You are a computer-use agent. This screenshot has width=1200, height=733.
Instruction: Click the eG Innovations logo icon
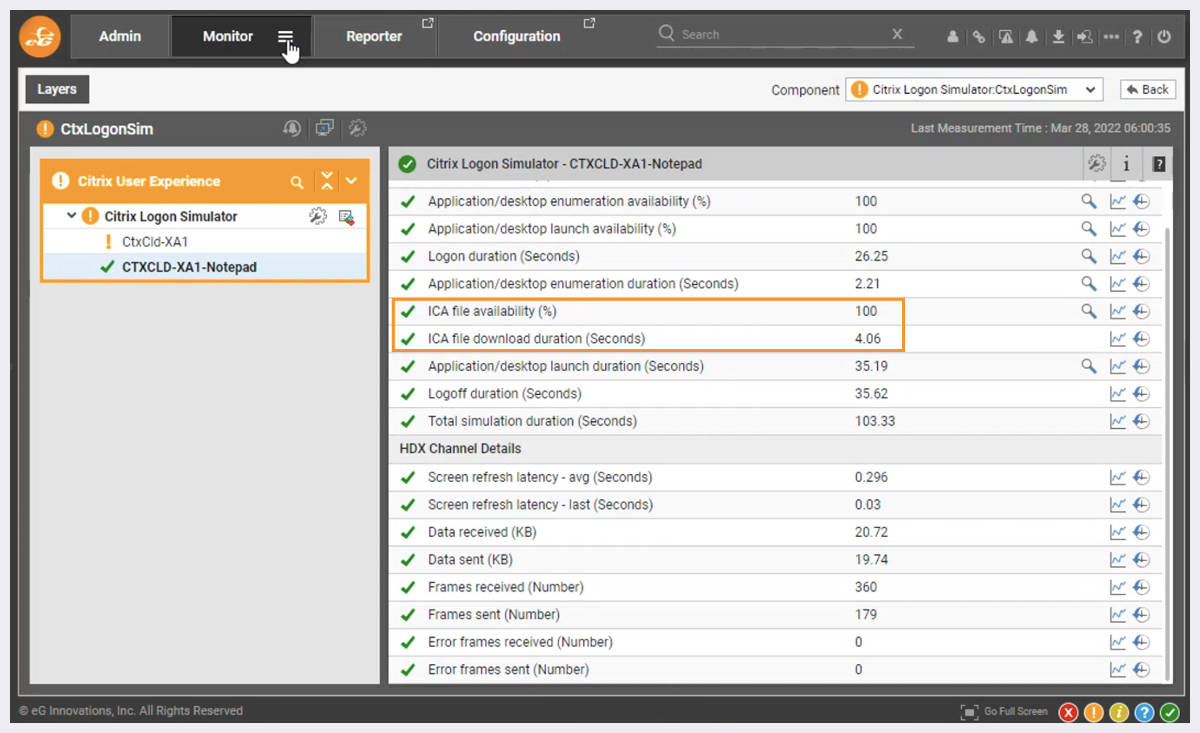[x=41, y=37]
